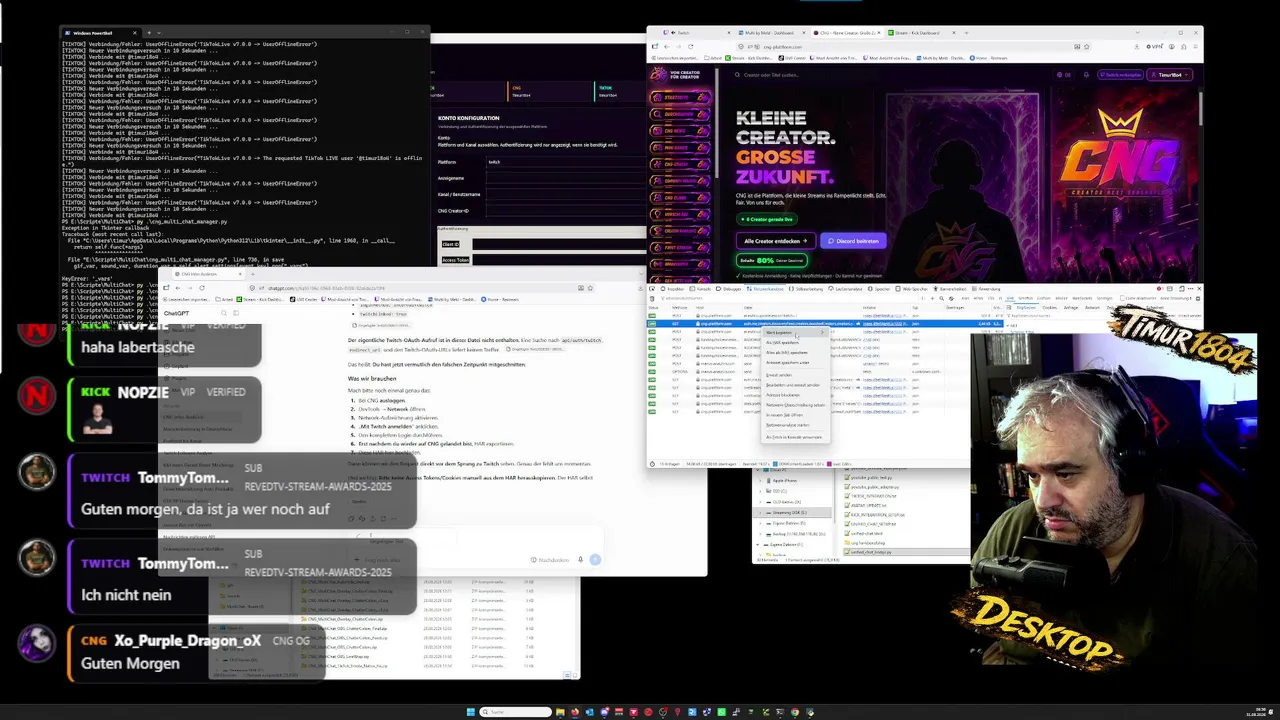
Task: Click the Twitch verknüpfen button
Action: click(1120, 75)
